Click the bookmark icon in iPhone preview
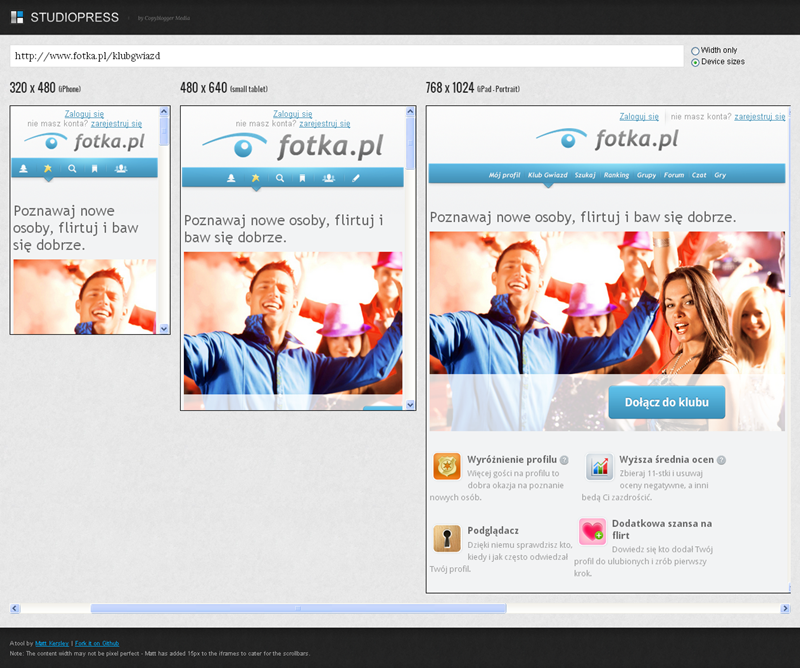 tap(95, 169)
